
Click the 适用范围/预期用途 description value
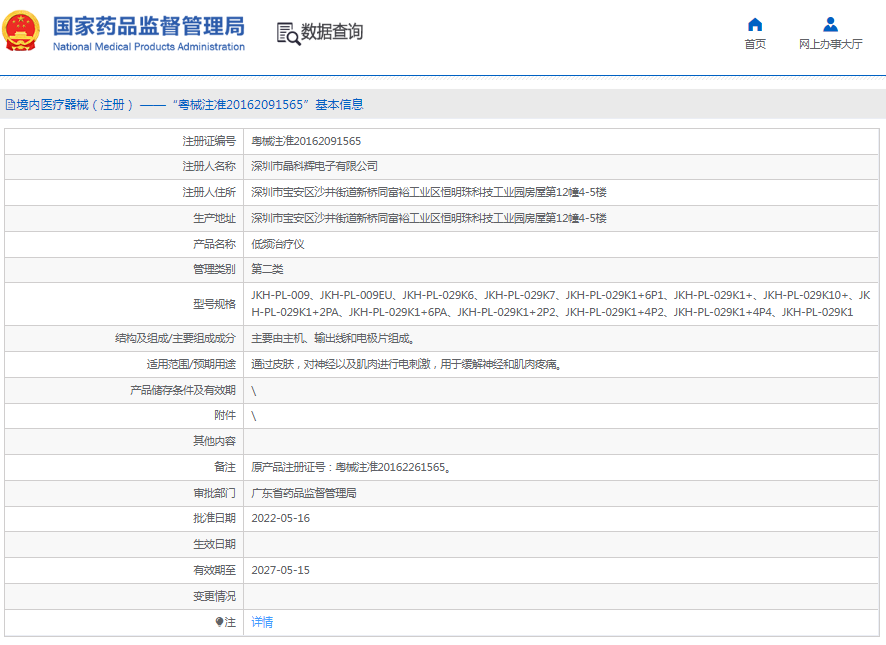pyautogui.click(x=407, y=364)
